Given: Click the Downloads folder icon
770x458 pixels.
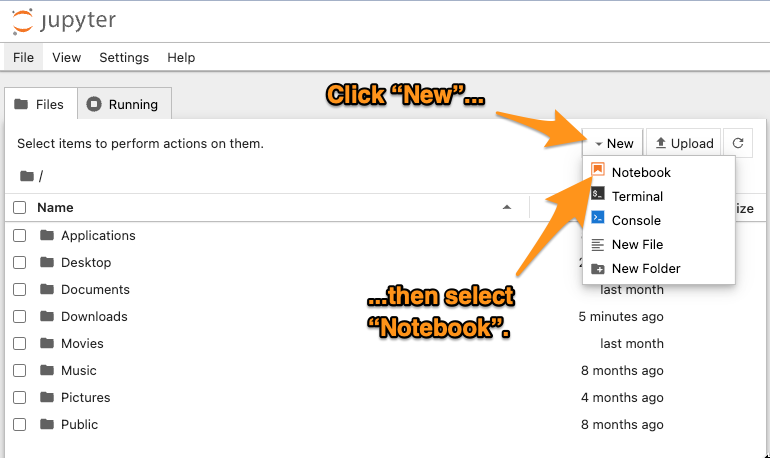Looking at the screenshot, I should pyautogui.click(x=47, y=316).
